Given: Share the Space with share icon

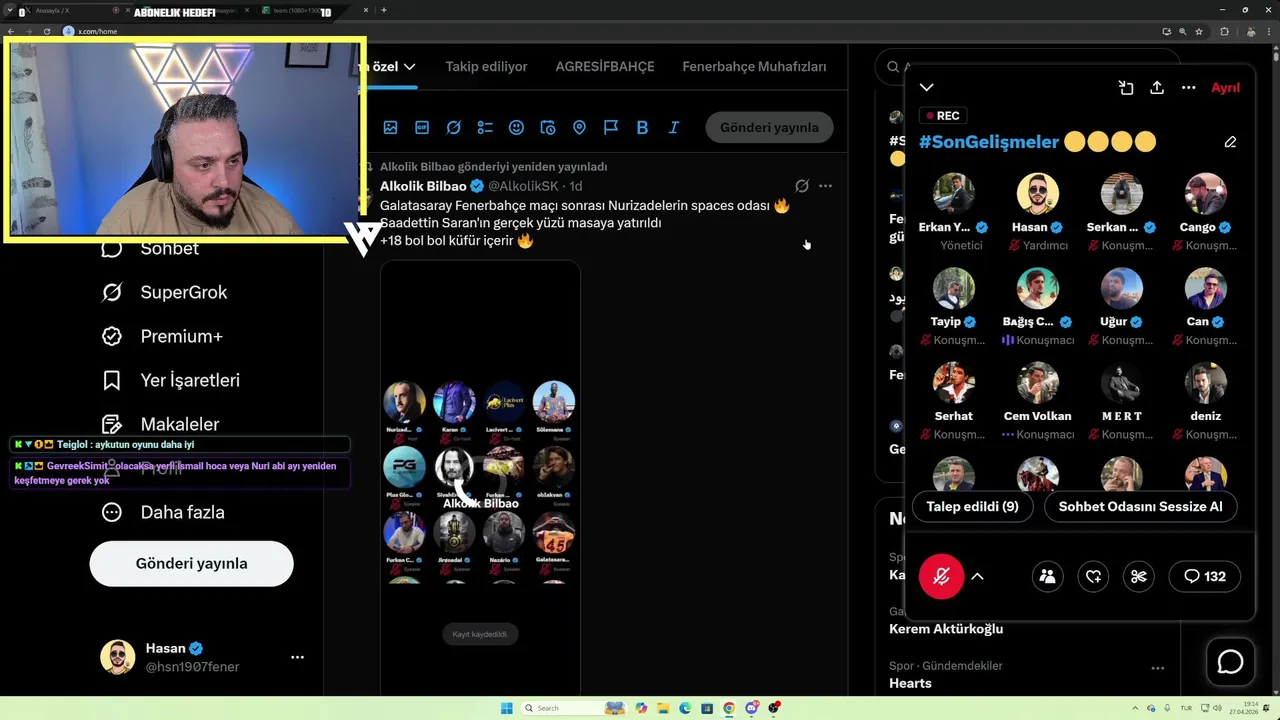Looking at the screenshot, I should [1157, 88].
